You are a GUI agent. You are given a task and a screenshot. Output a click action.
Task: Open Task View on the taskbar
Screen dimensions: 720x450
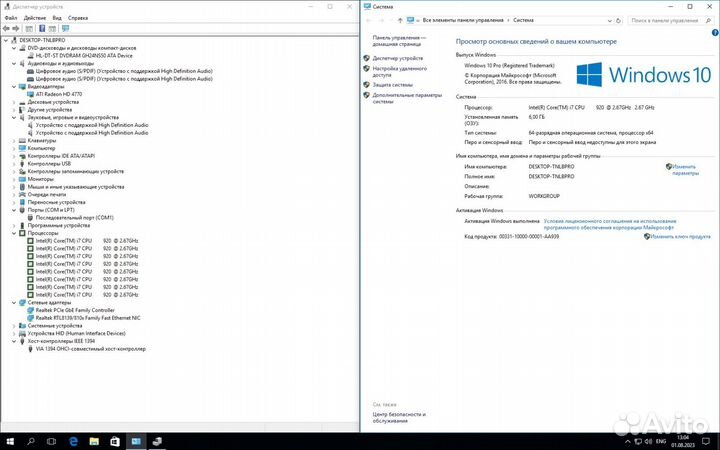[51, 442]
